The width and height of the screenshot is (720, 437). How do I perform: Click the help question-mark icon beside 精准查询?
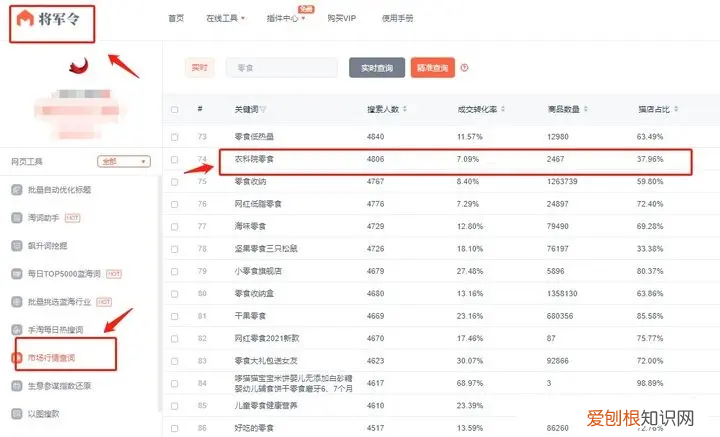(x=464, y=67)
